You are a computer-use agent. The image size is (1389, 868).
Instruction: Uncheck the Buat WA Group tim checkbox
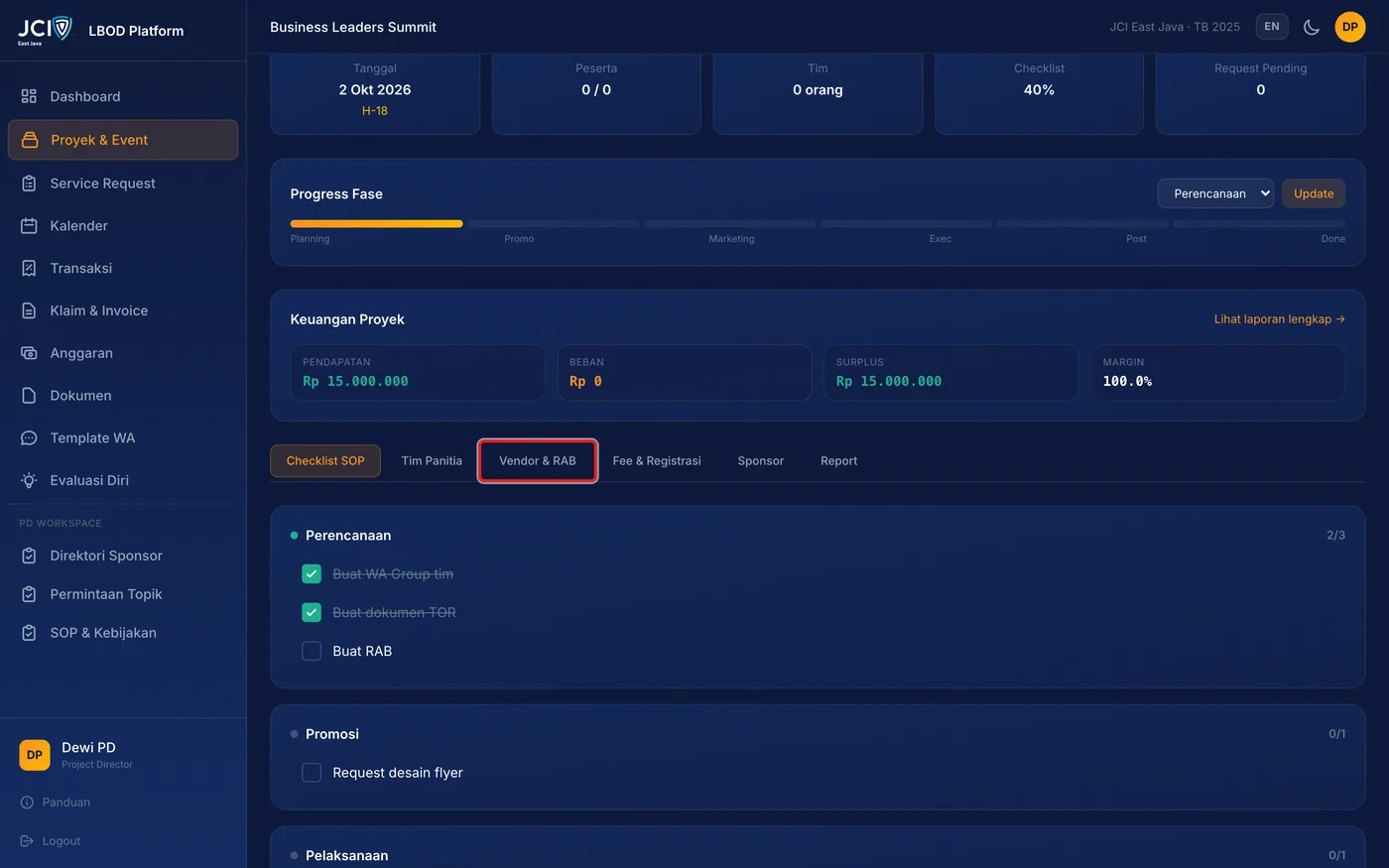pyautogui.click(x=312, y=574)
